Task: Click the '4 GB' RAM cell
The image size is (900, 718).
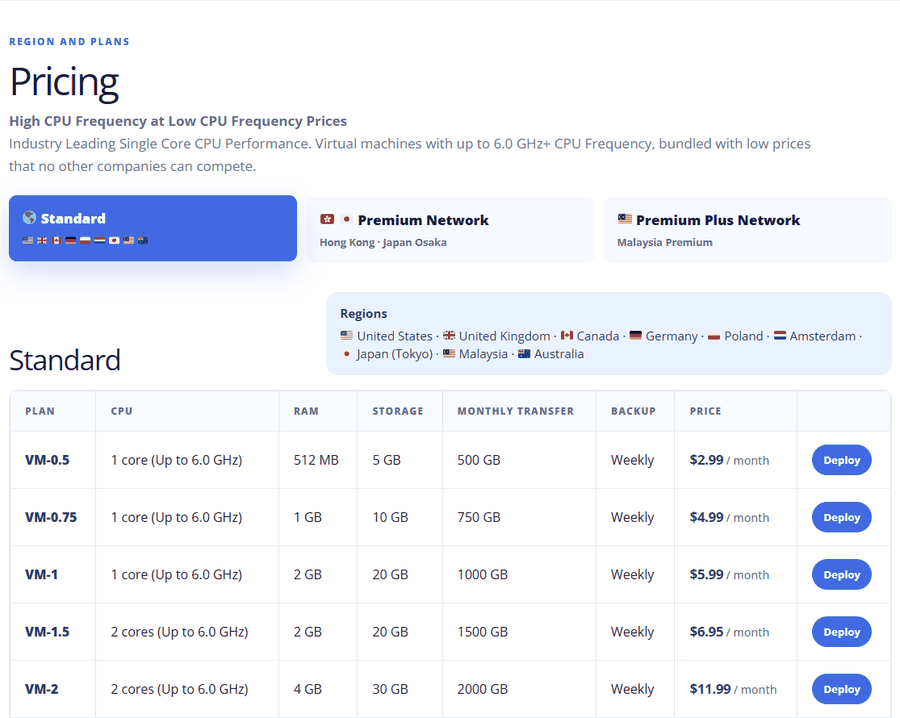Action: (308, 689)
